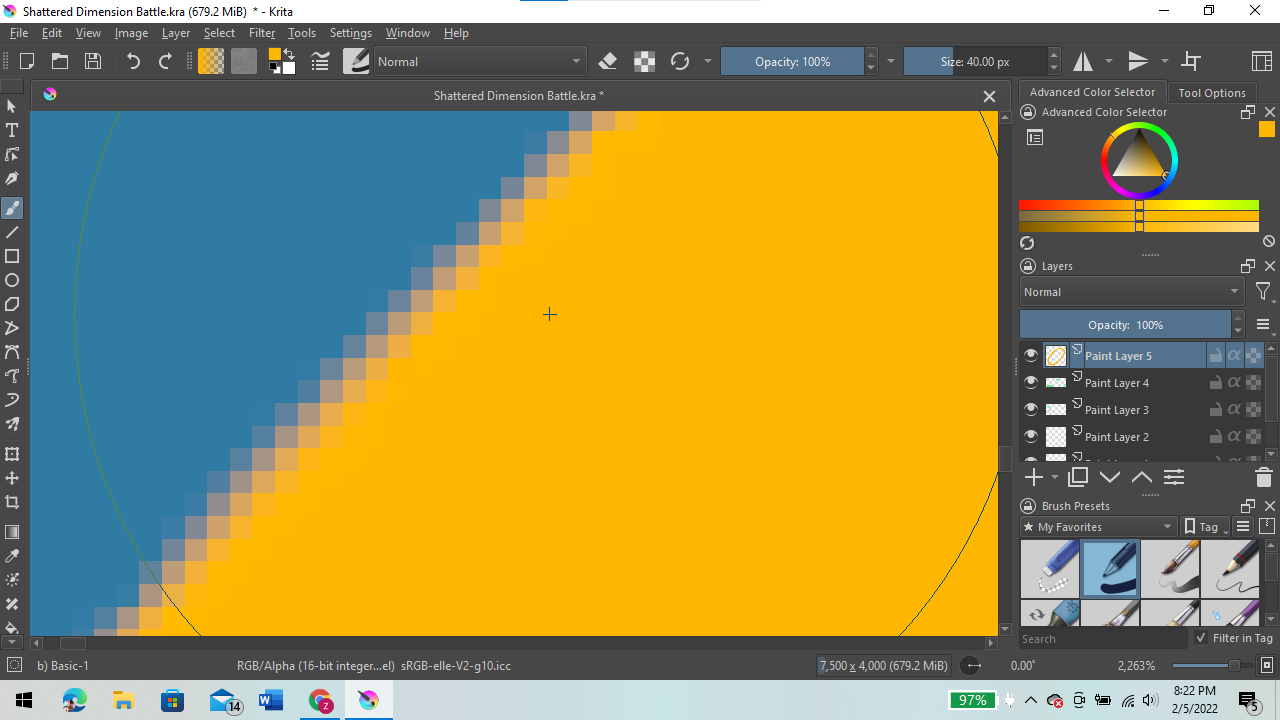Image resolution: width=1280 pixels, height=720 pixels.
Task: Open the fill patterns picker
Action: [244, 61]
